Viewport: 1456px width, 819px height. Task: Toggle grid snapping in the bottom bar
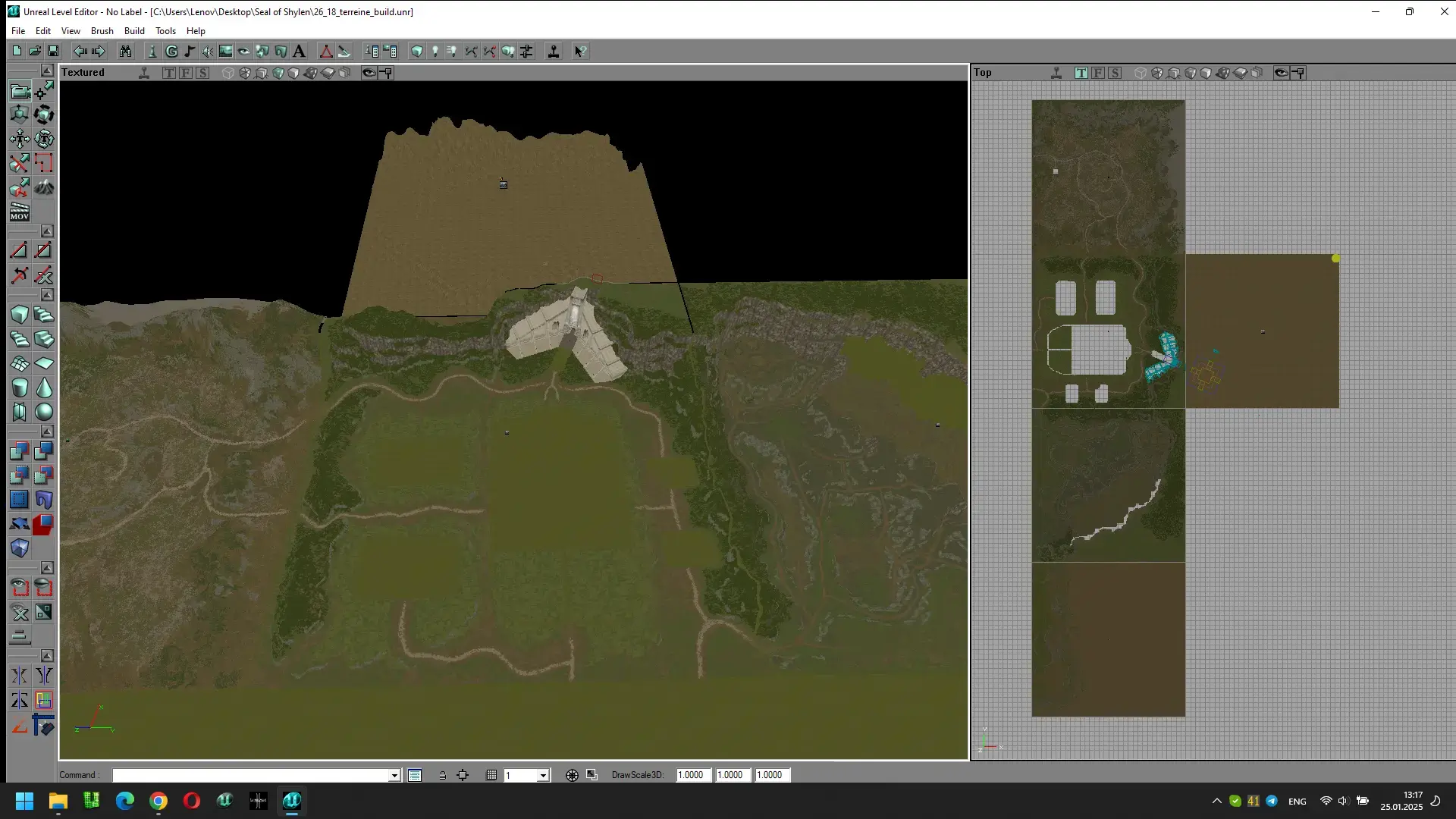coord(491,775)
